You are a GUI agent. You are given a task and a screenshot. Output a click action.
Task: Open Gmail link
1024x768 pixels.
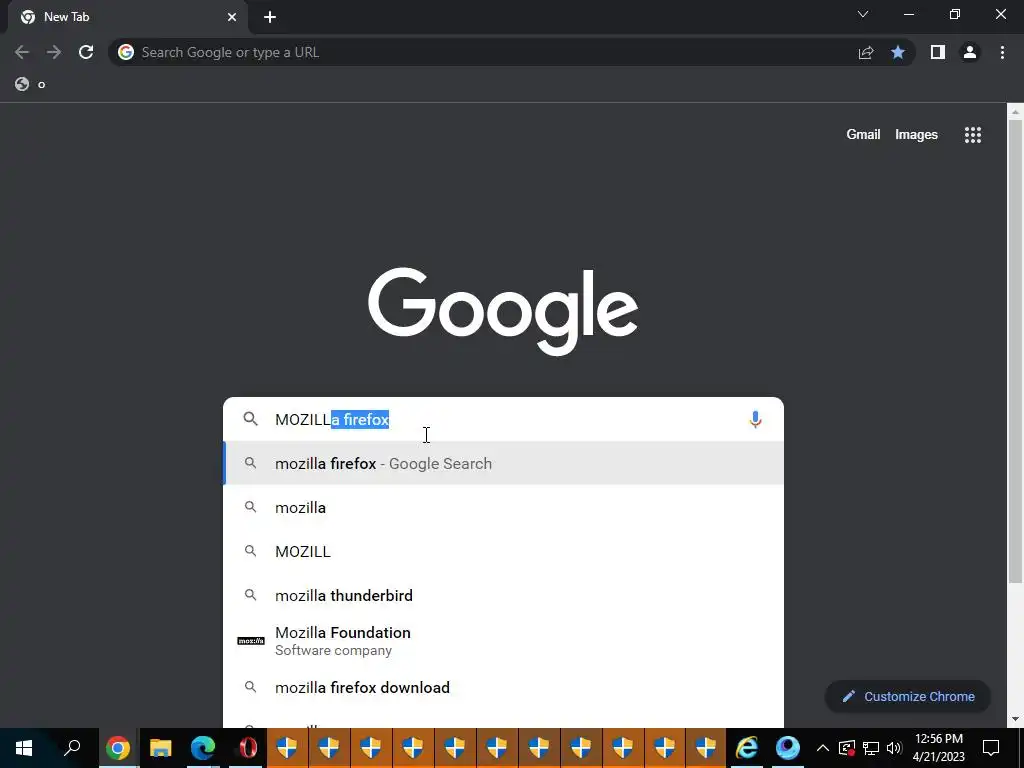863,135
